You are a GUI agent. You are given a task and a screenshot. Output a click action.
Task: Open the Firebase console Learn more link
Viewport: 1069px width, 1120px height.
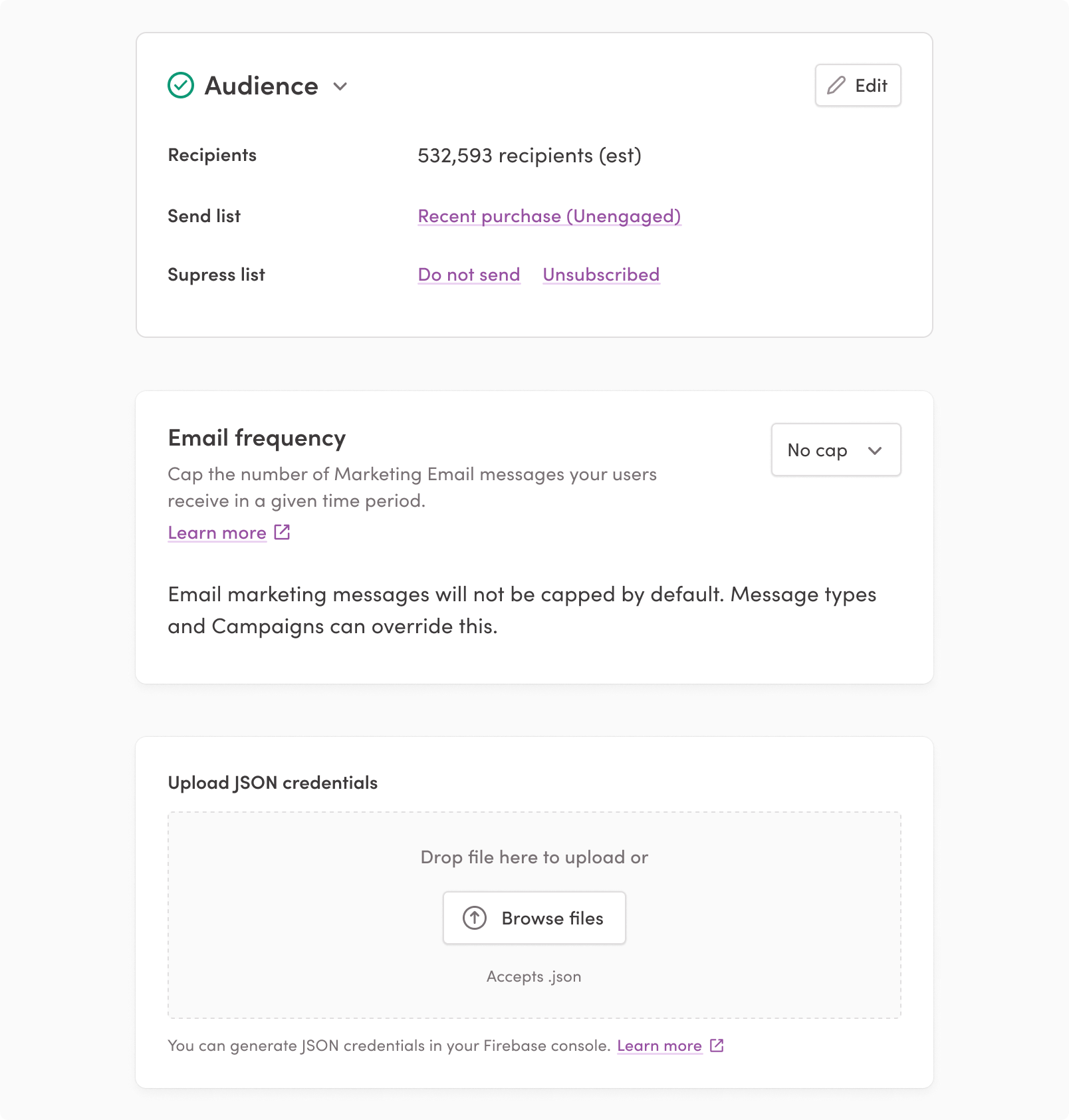(659, 1046)
